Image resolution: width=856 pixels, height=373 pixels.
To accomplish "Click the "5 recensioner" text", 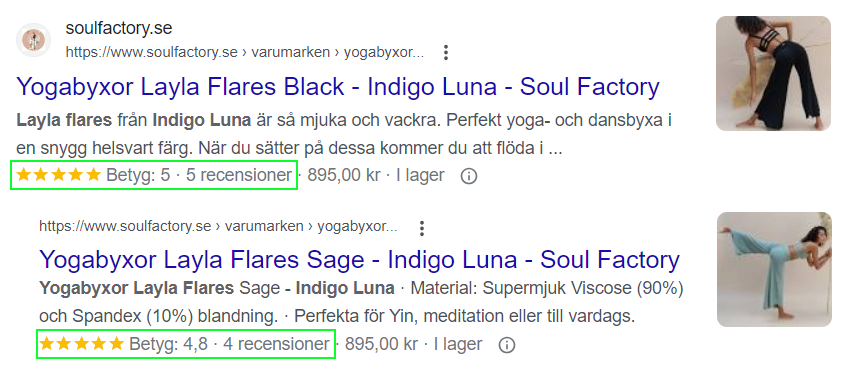I will click(239, 175).
